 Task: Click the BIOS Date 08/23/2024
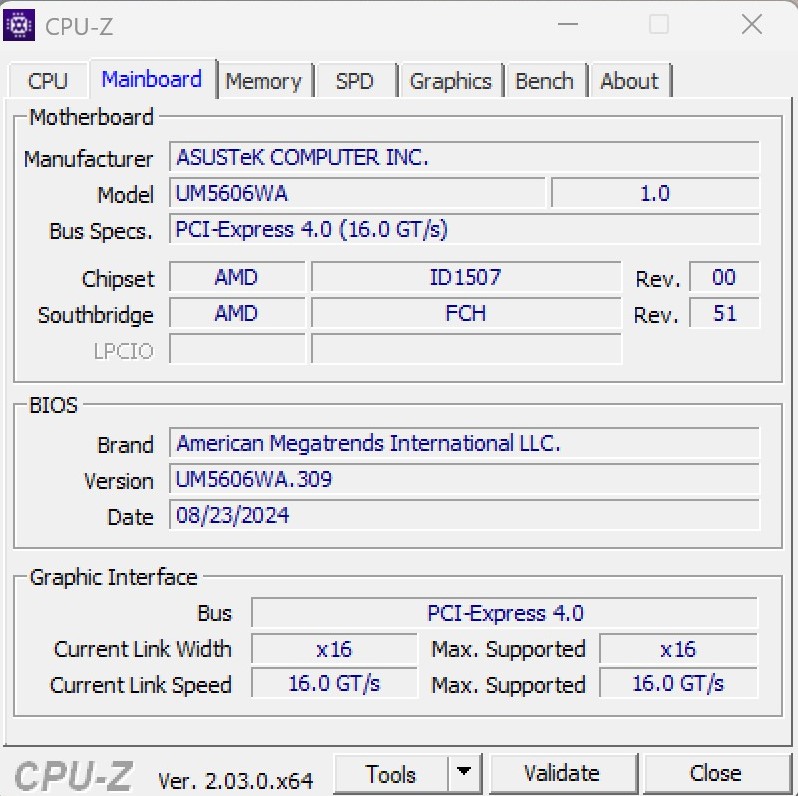coord(464,516)
